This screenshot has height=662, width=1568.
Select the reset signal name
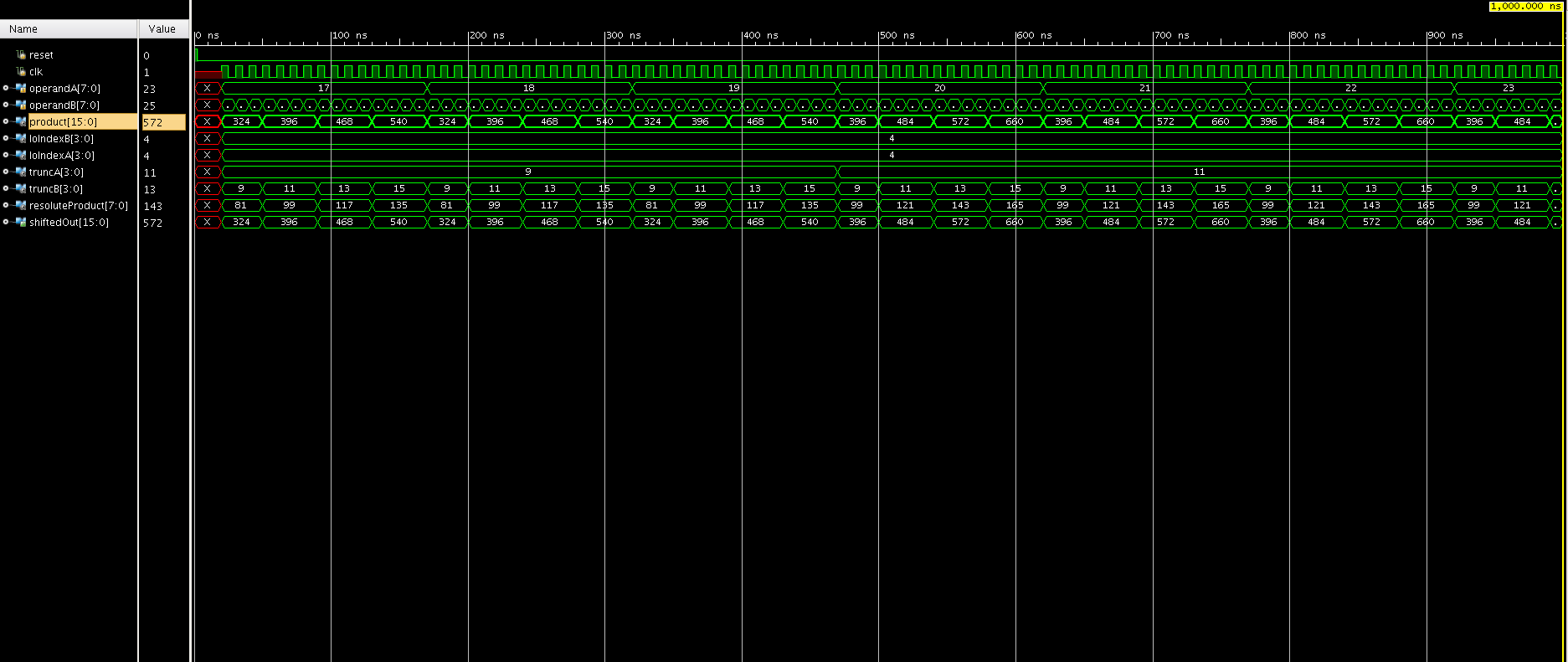pos(41,55)
